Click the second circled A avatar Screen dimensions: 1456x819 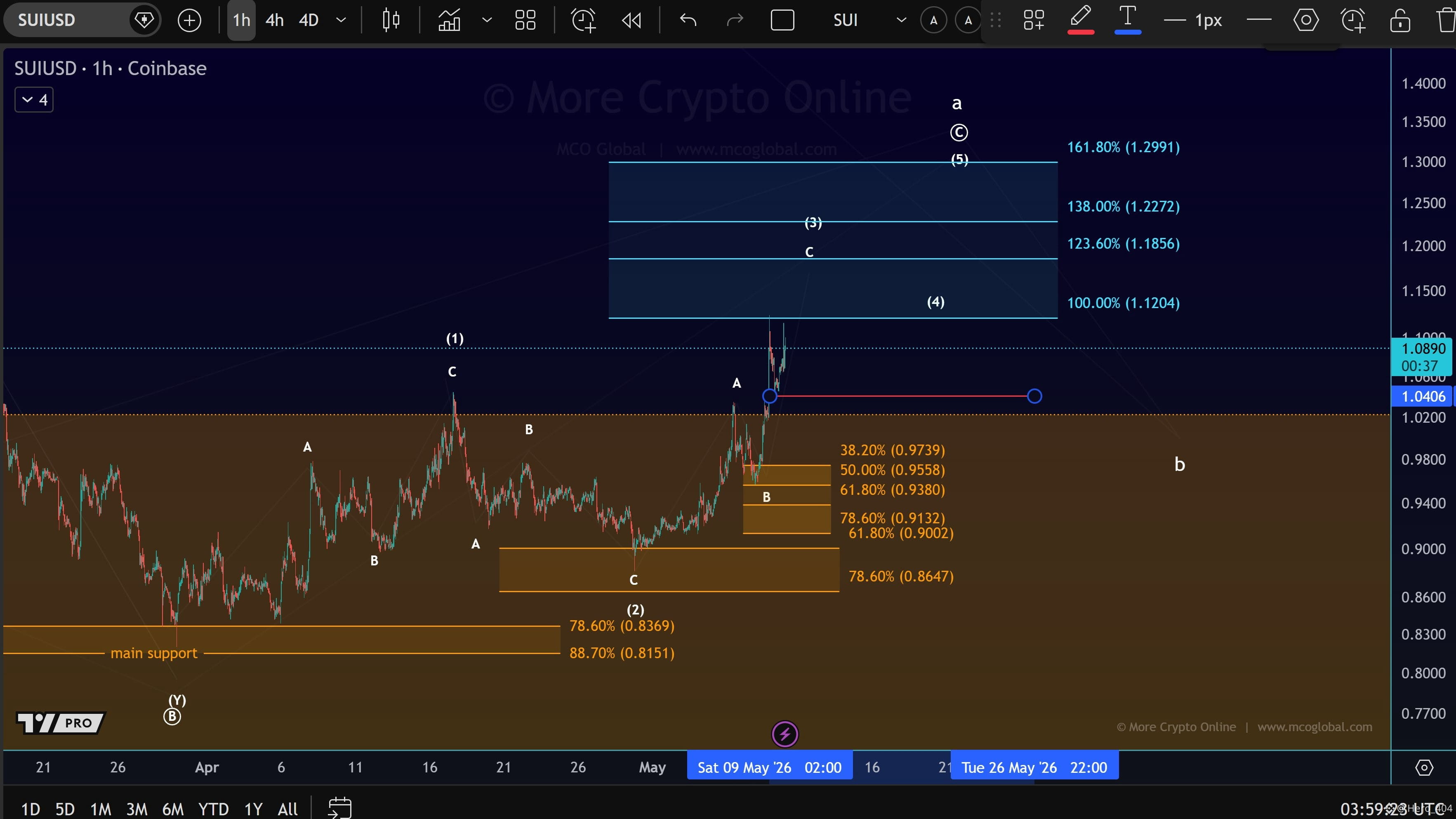(968, 20)
